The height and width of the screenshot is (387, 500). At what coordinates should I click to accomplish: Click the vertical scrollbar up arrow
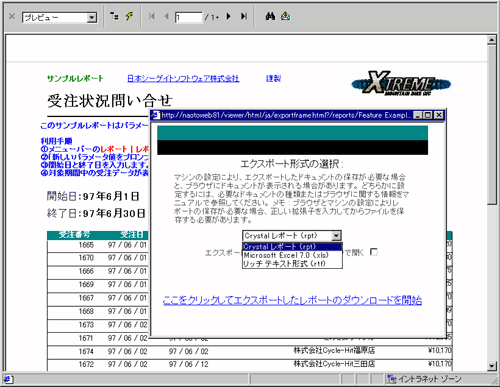pyautogui.click(x=492, y=40)
